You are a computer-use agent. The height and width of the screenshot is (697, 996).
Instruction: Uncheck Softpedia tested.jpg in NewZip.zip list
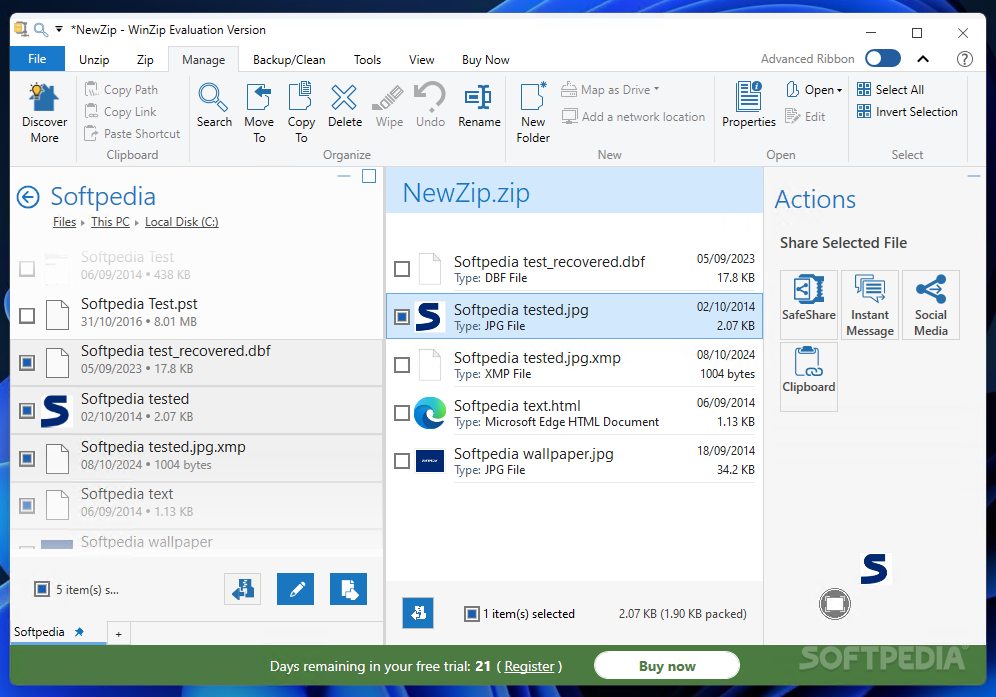(402, 316)
